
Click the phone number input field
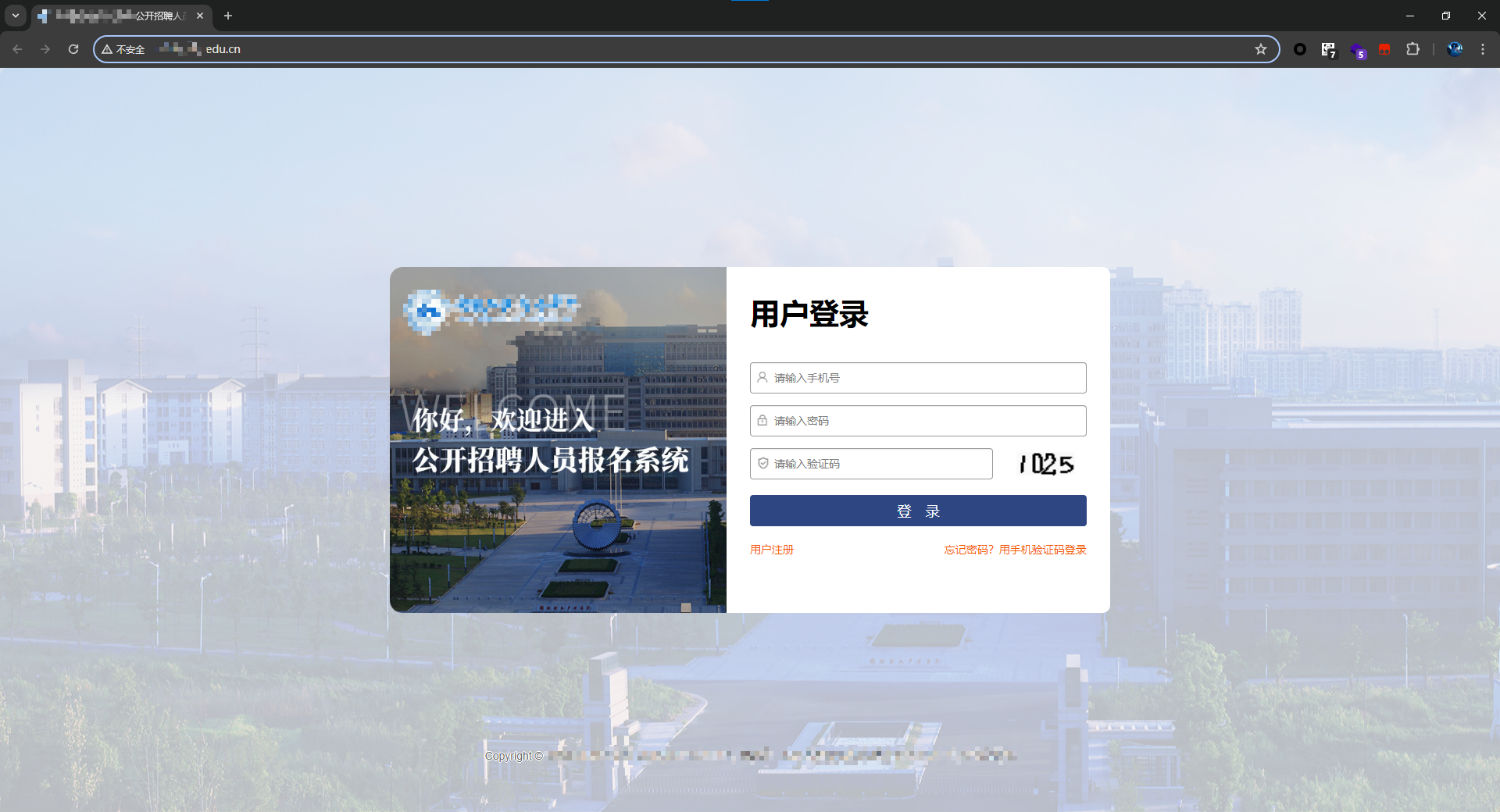point(918,378)
